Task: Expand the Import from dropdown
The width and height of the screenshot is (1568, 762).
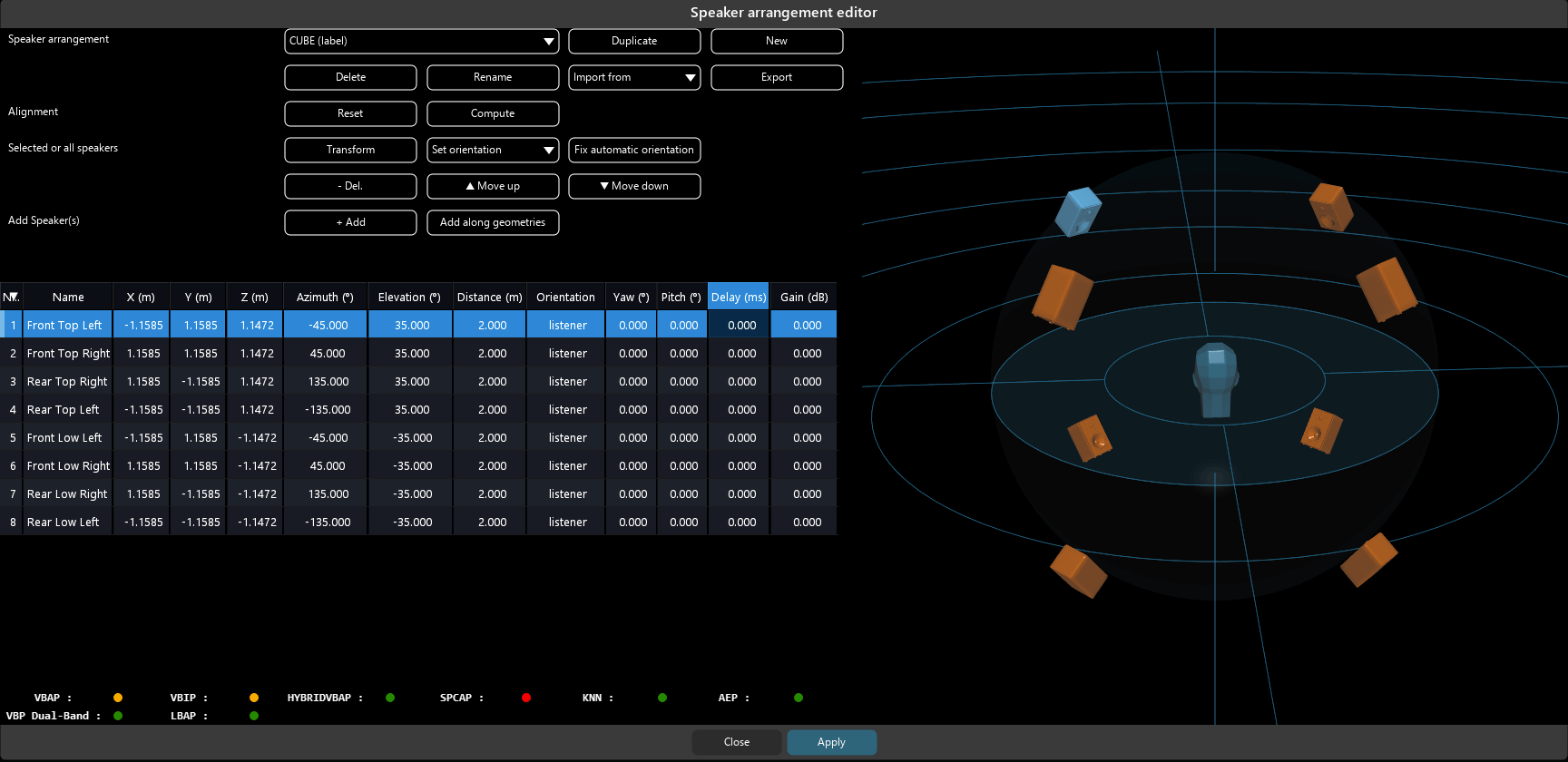Action: click(634, 78)
